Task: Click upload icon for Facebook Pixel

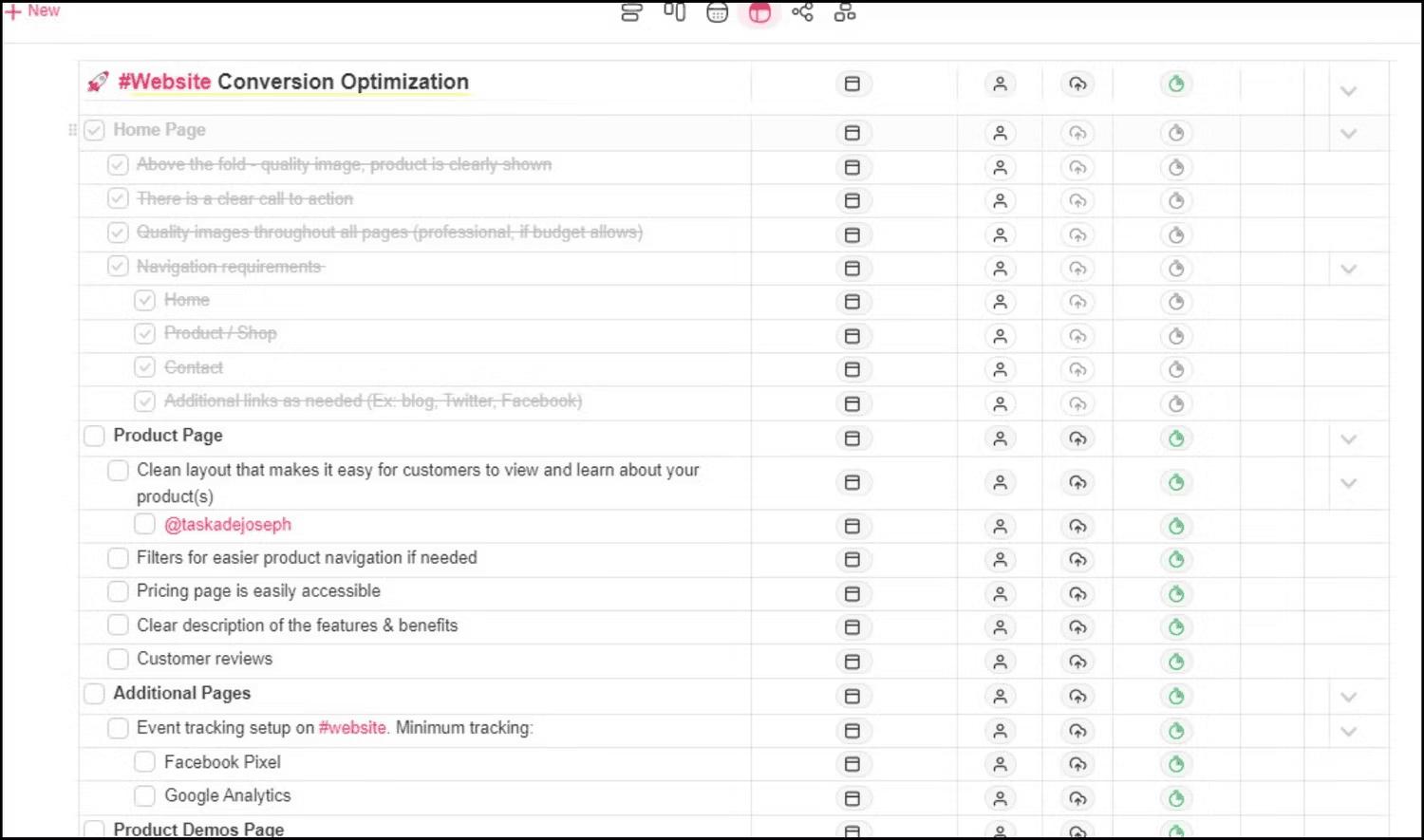Action: pyautogui.click(x=1077, y=764)
